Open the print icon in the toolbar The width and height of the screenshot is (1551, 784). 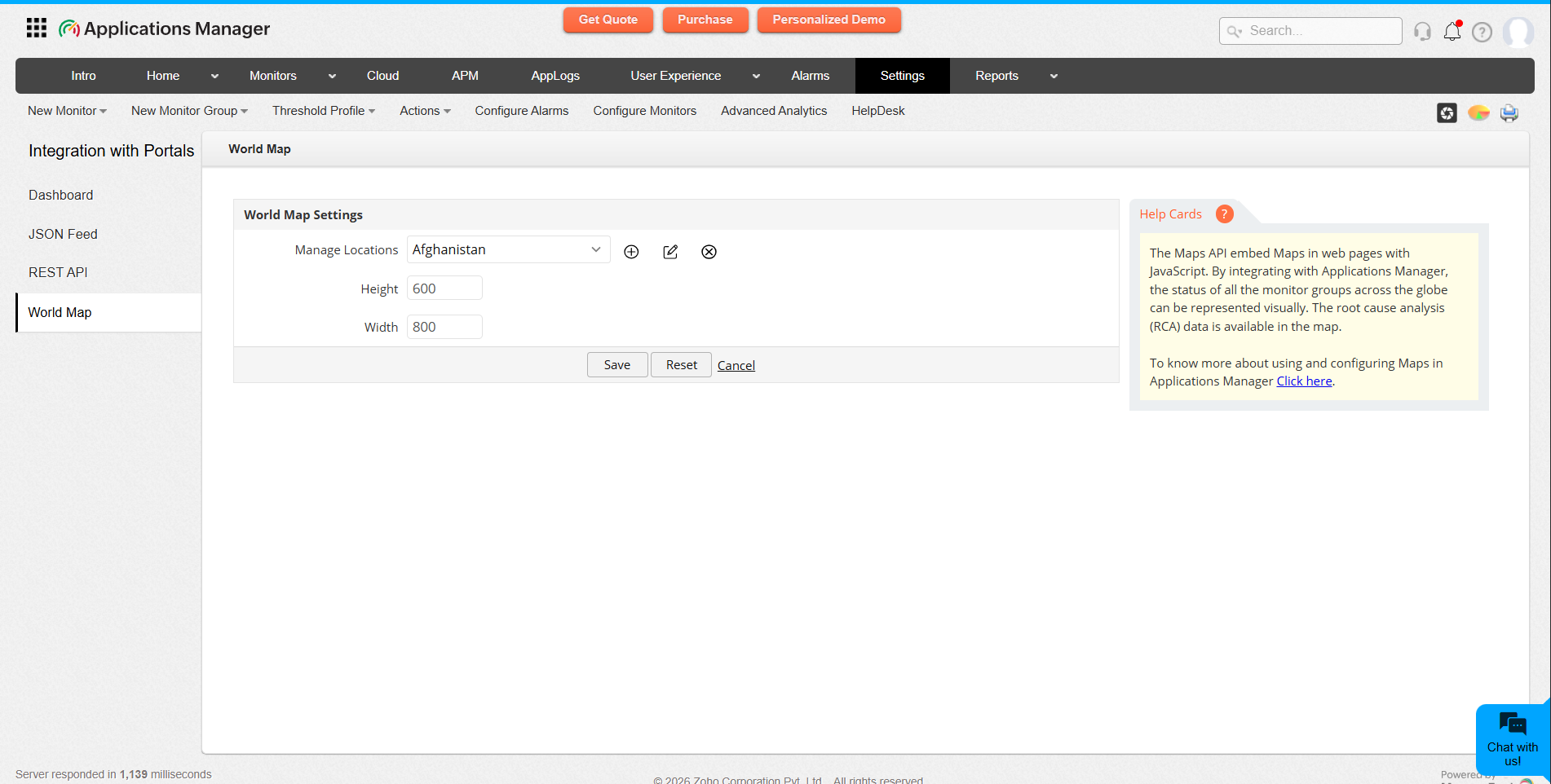[1508, 112]
